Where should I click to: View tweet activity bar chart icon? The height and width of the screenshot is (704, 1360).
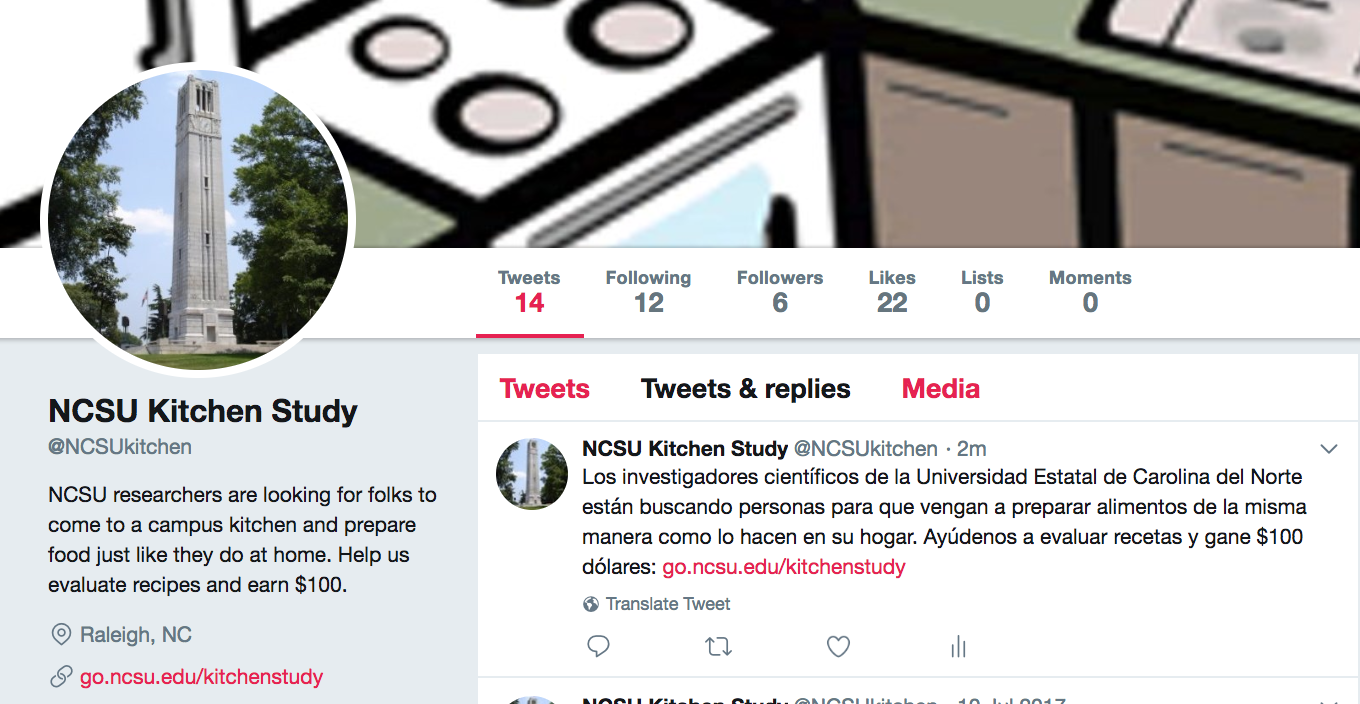coord(958,647)
